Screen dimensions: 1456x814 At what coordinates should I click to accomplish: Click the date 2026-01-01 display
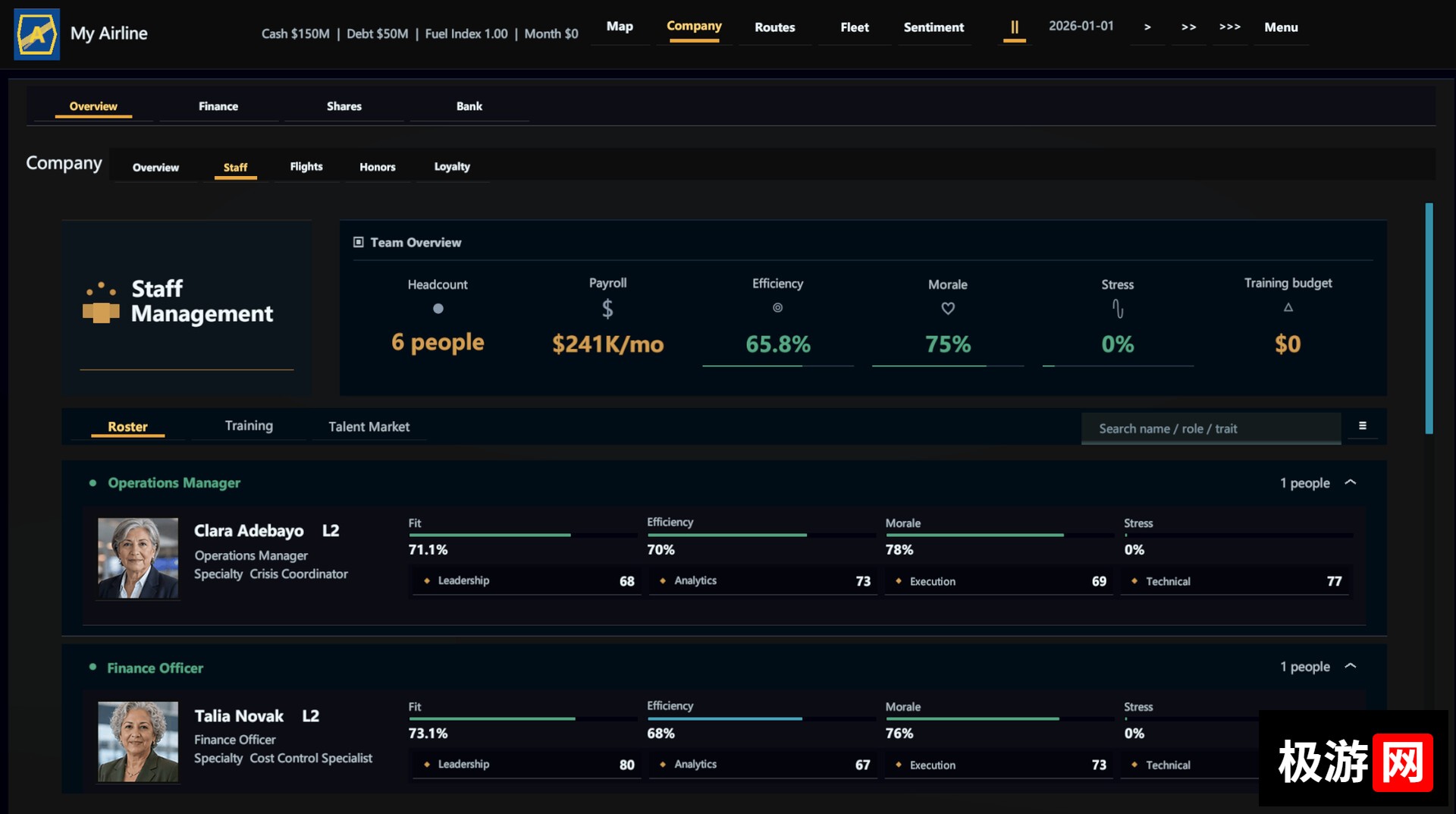[1081, 27]
